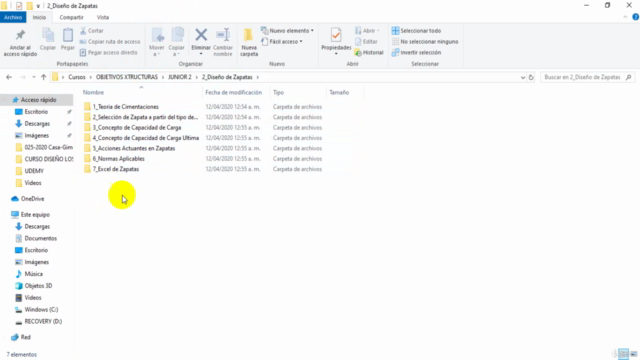
Task: Collapse the ribbon with the chevron
Action: 625,17
